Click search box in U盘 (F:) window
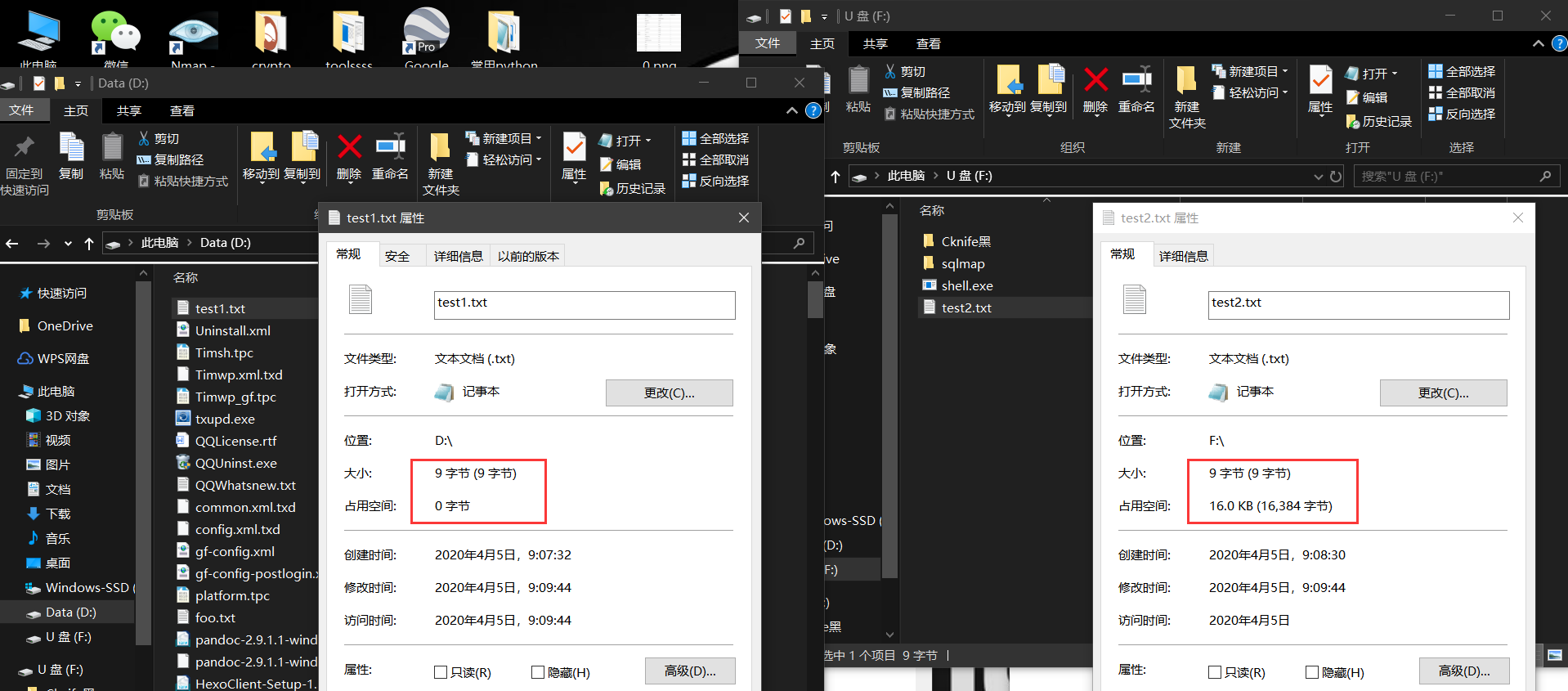The height and width of the screenshot is (691, 1568). click(1457, 176)
